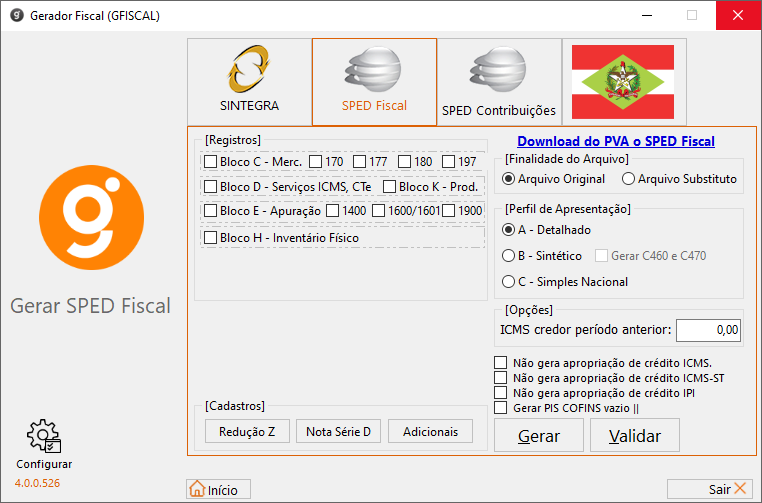Check register 177 checkbox

click(360, 161)
